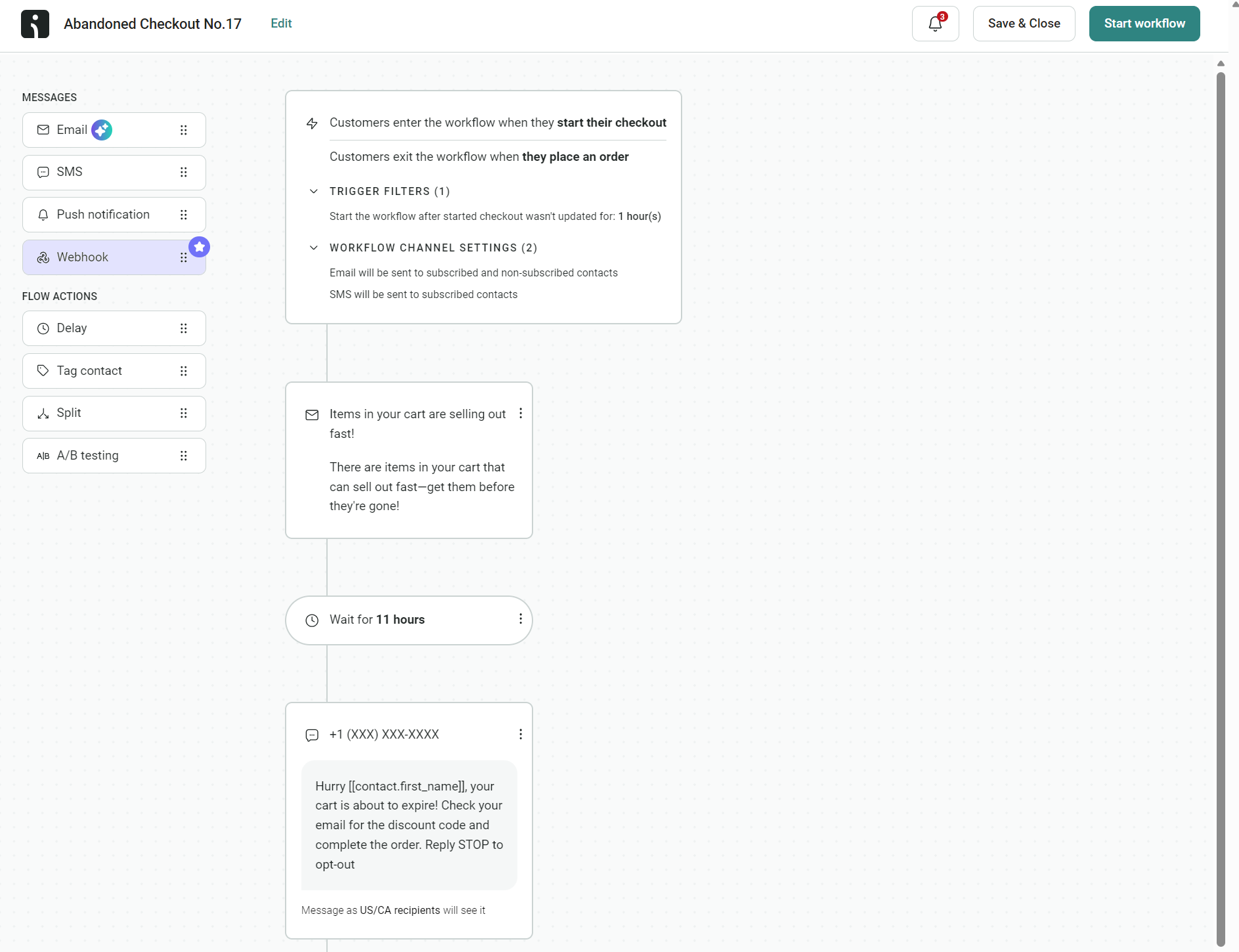
Task: Click the AI sparkle badge beside Email
Action: tap(102, 130)
